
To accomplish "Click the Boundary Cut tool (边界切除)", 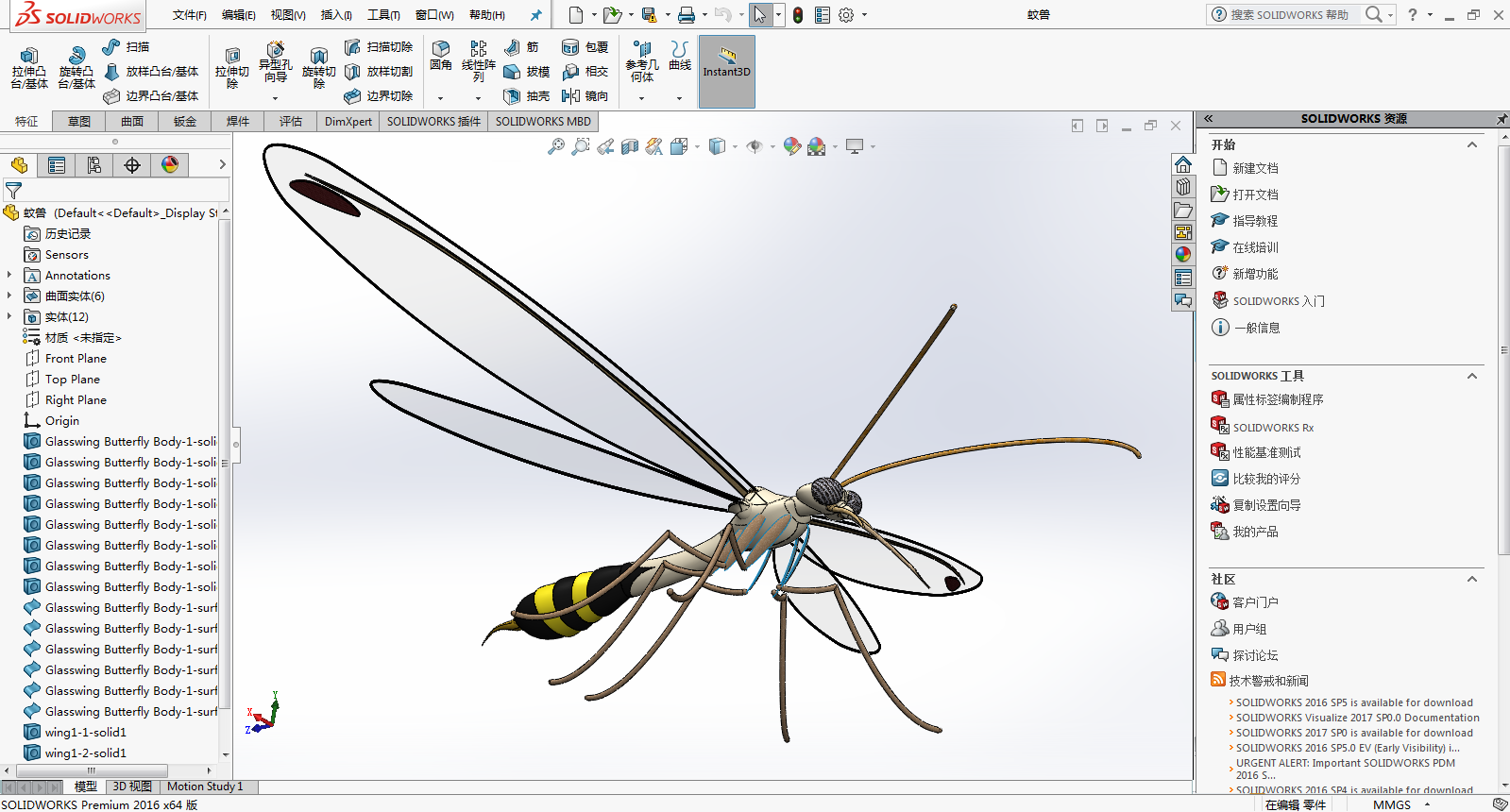I will click(x=378, y=95).
